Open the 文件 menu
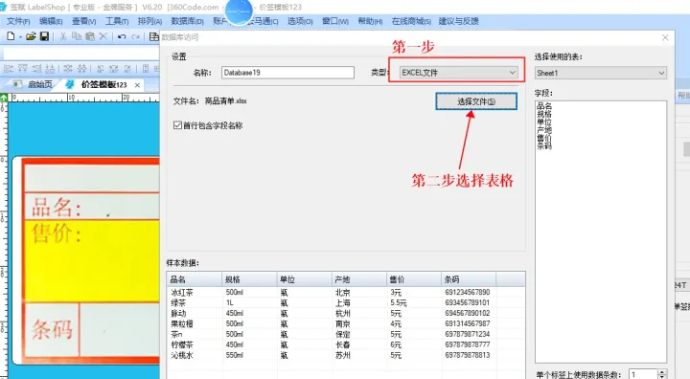The width and height of the screenshot is (690, 379). click(18, 21)
